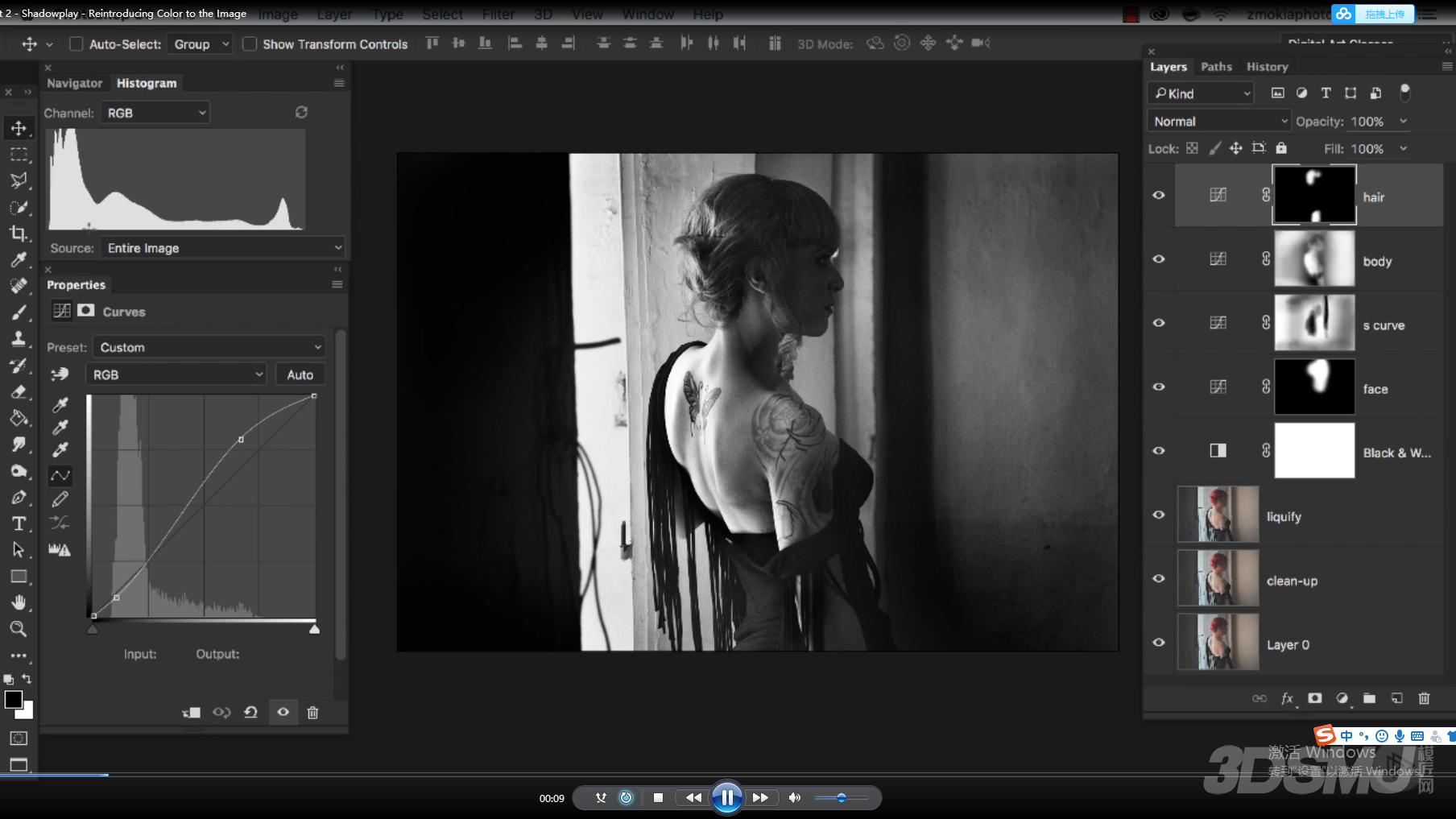Enable the Auto-Select checkbox
1456x819 pixels.
(77, 44)
